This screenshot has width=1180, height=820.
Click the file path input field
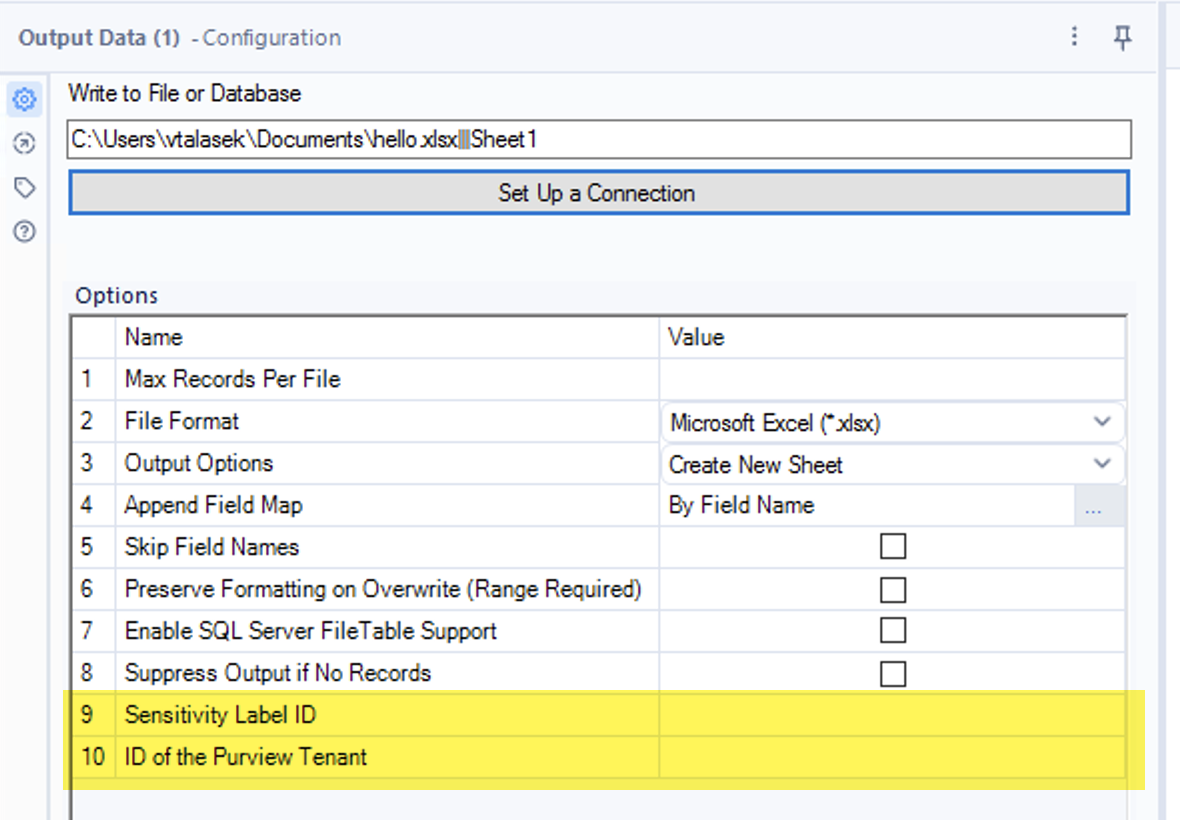tap(598, 140)
